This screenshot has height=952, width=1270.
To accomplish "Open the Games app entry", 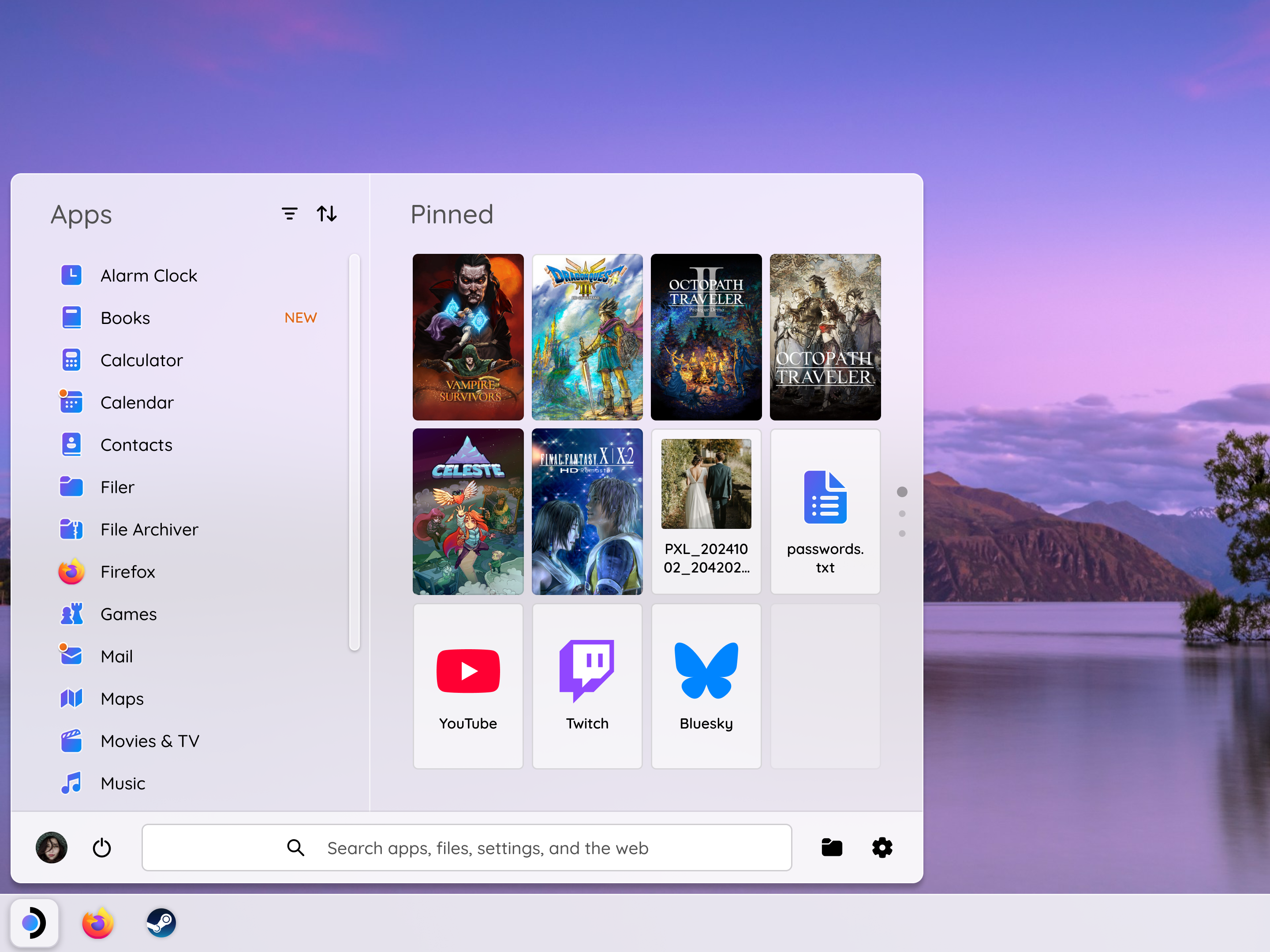I will click(128, 614).
